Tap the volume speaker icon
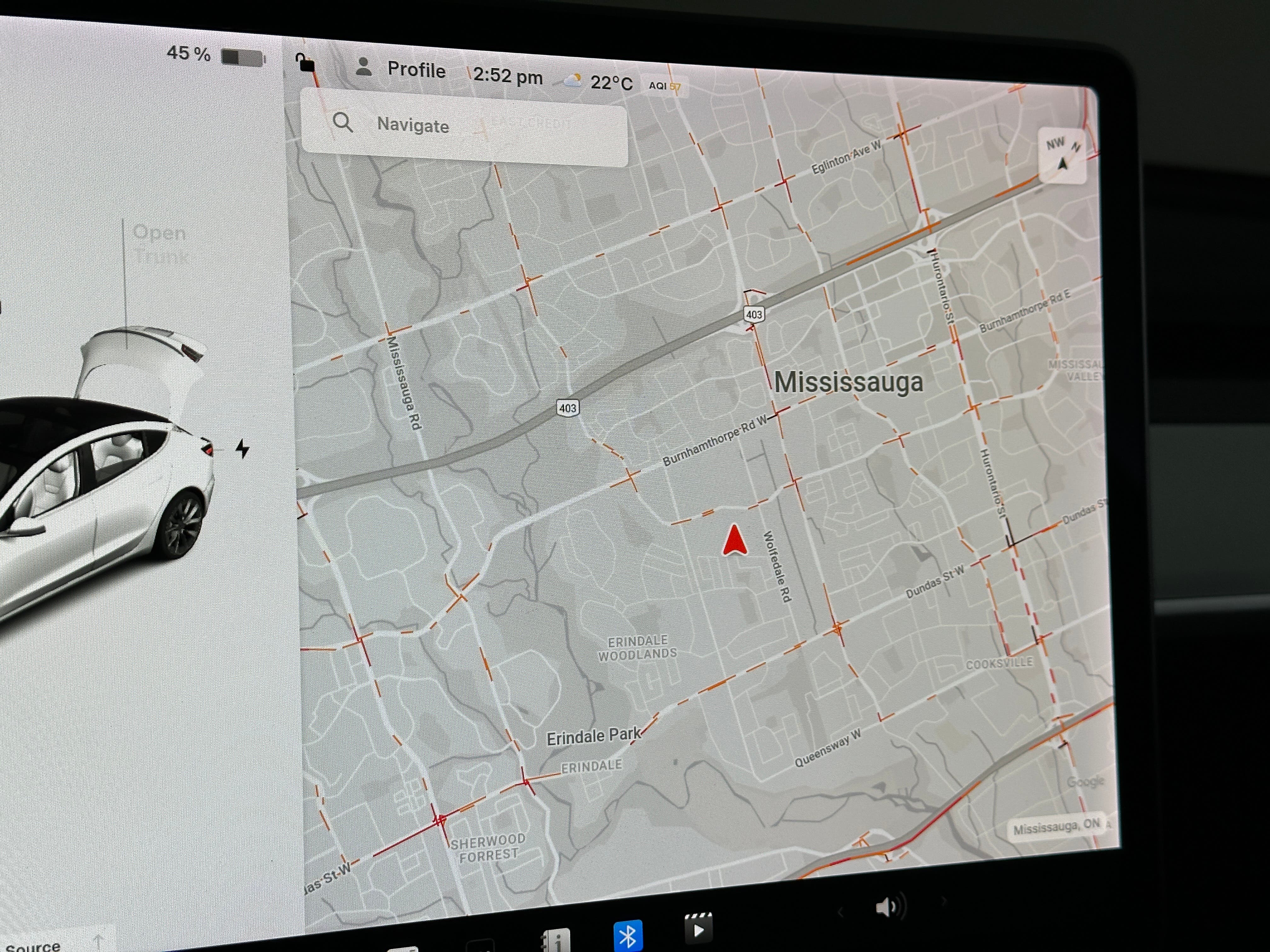The image size is (1270, 952). point(888,907)
